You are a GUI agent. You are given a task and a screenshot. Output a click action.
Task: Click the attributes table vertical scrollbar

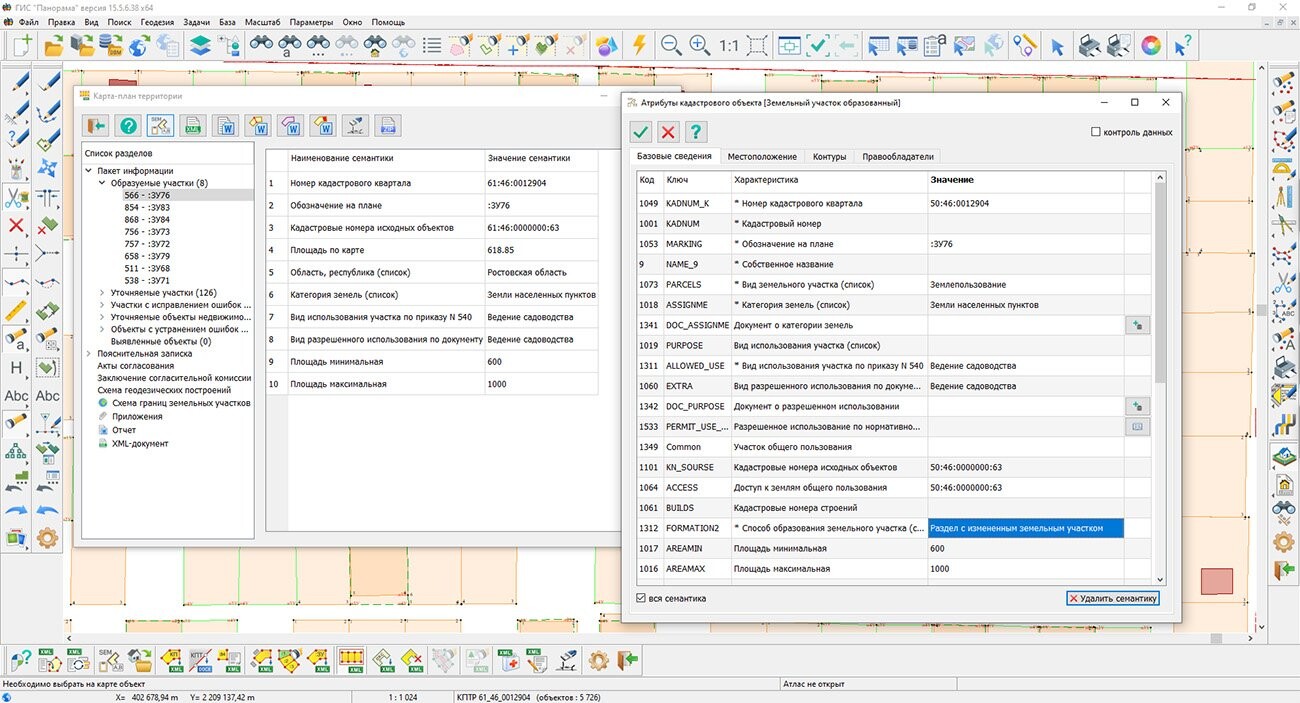pyautogui.click(x=1160, y=378)
